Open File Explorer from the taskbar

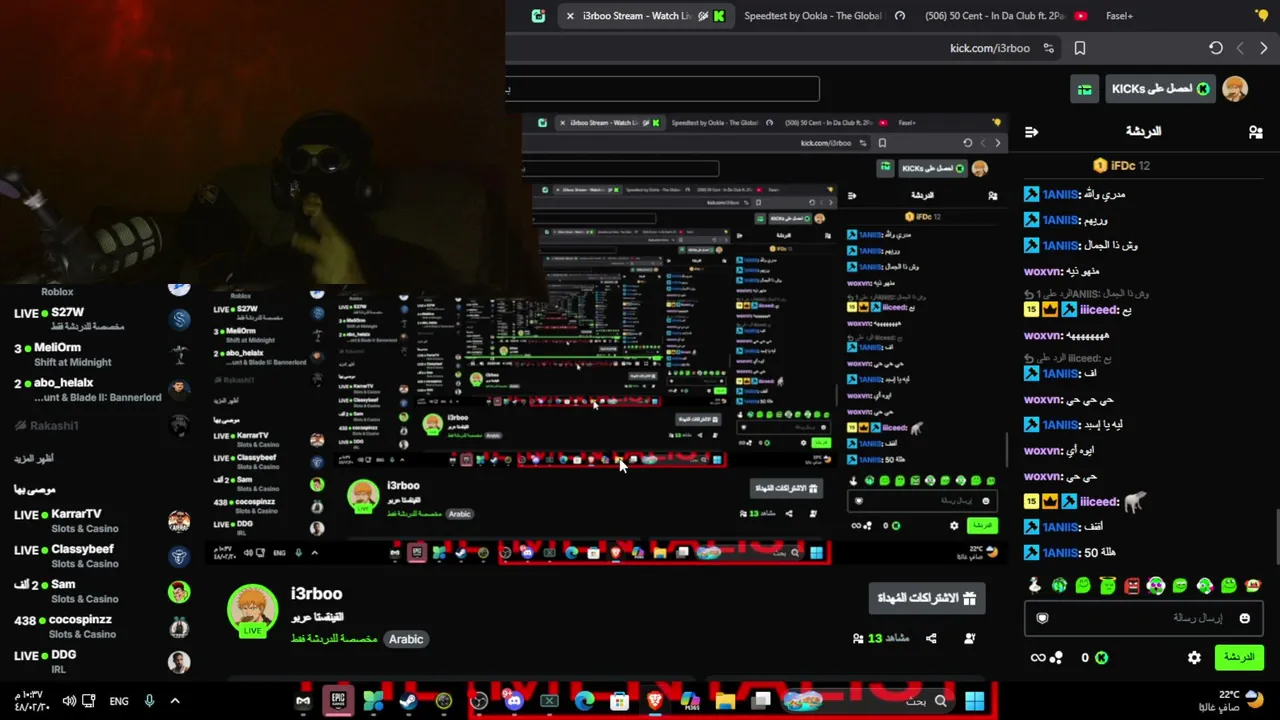coord(725,701)
